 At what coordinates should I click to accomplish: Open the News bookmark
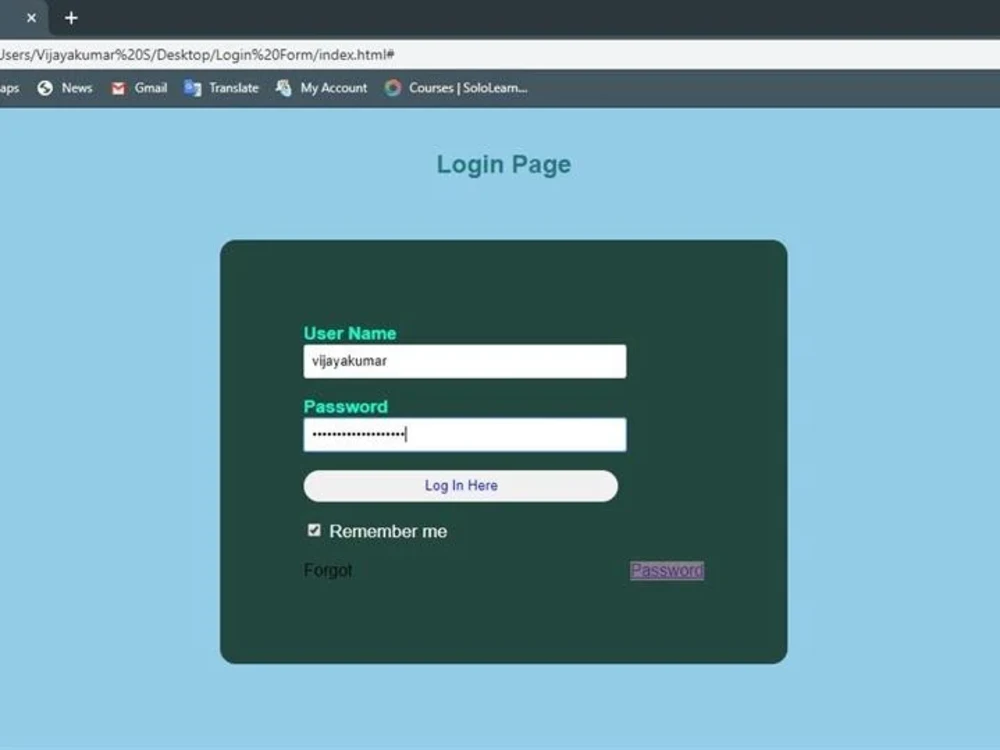pyautogui.click(x=64, y=88)
